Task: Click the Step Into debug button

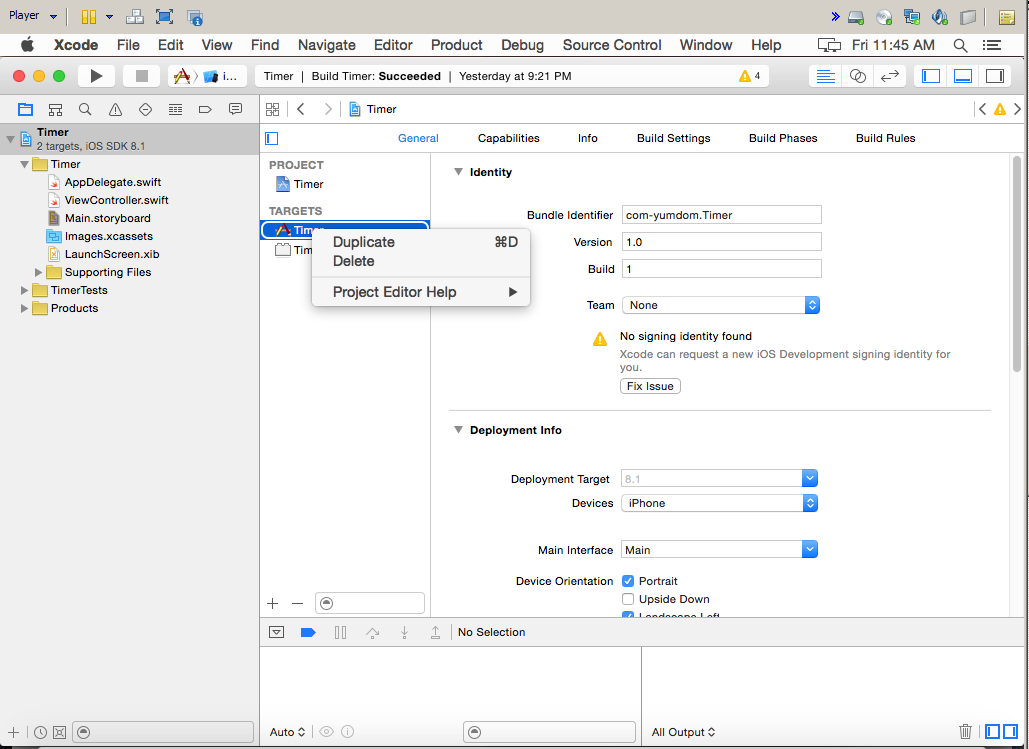Action: point(404,633)
